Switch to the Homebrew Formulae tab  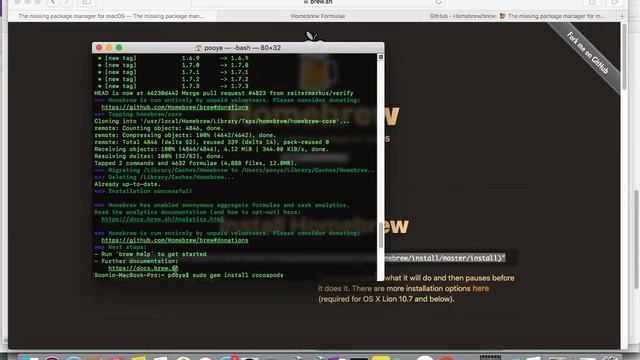[318, 16]
